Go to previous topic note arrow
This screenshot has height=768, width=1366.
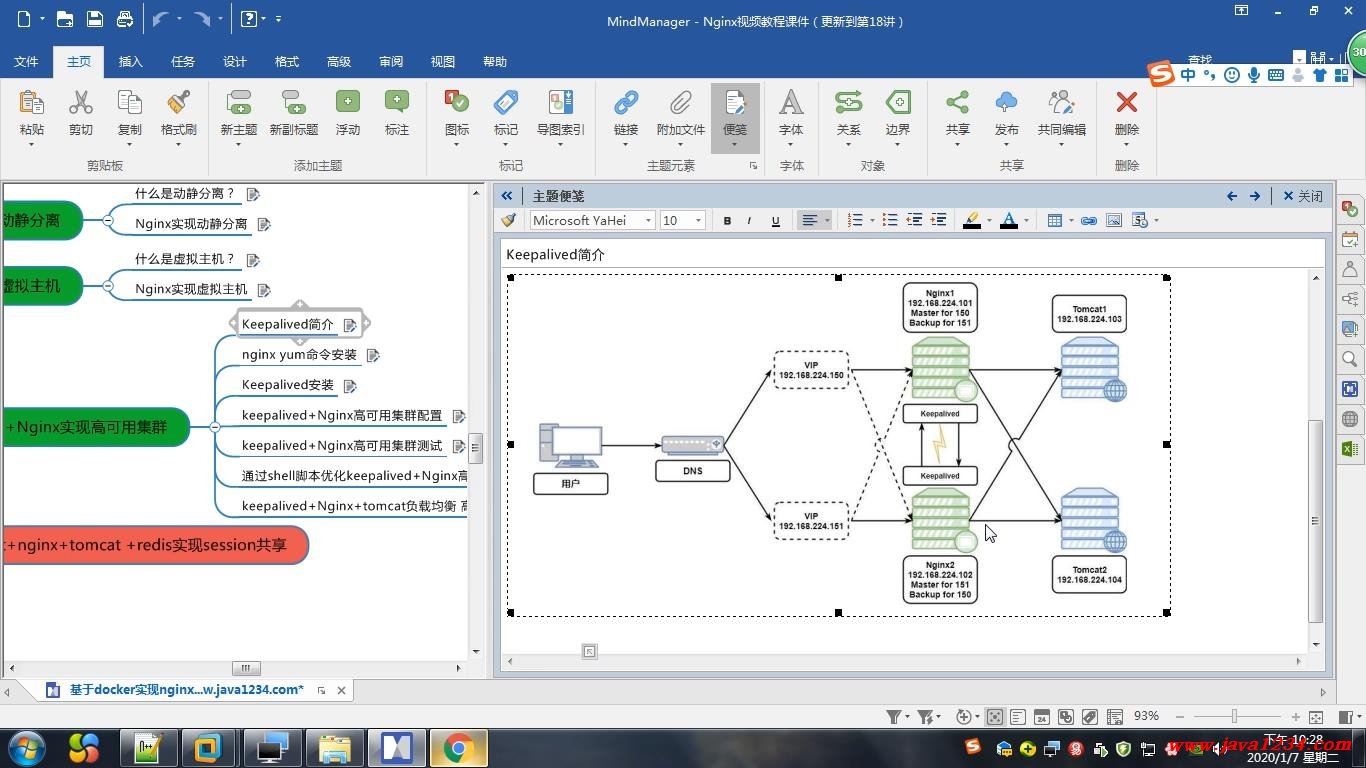(x=1232, y=196)
